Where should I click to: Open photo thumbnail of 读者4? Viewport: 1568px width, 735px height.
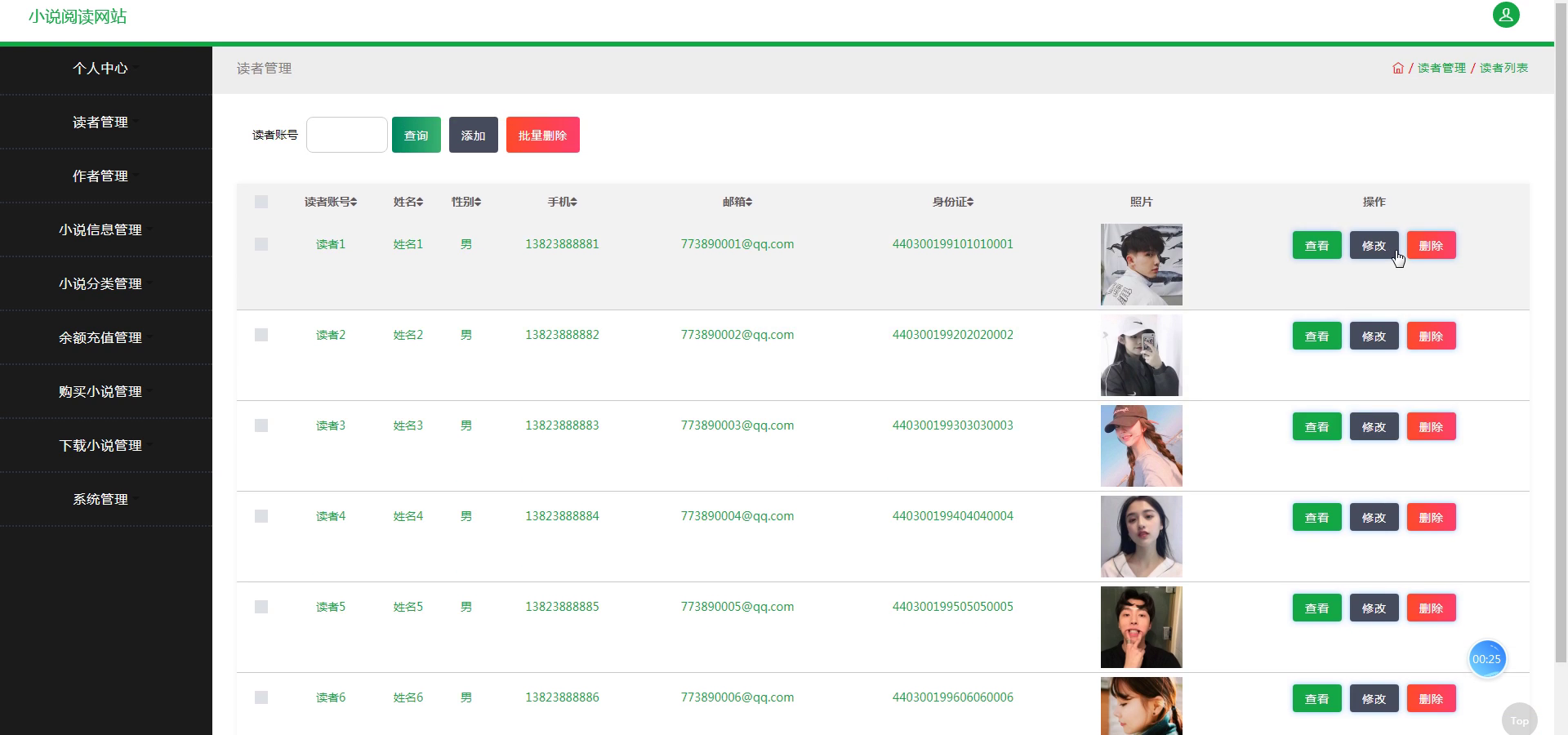tap(1142, 537)
